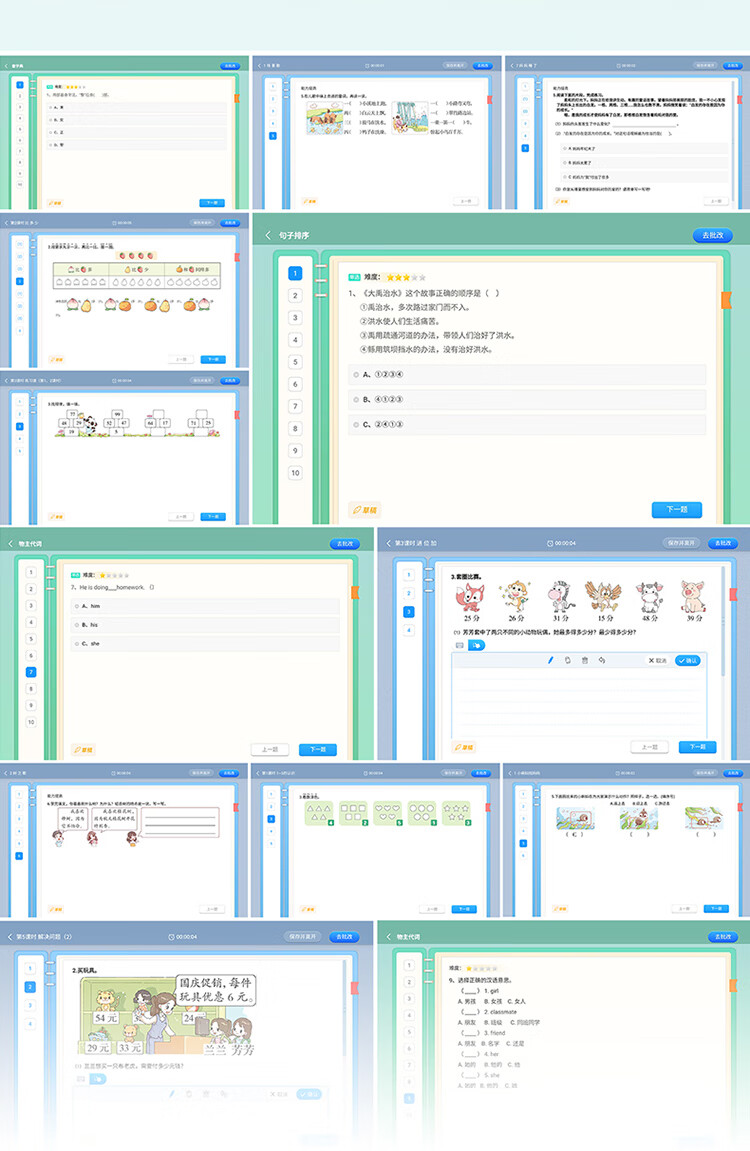Click undo arrow in handwriting answer toolbar

[602, 660]
